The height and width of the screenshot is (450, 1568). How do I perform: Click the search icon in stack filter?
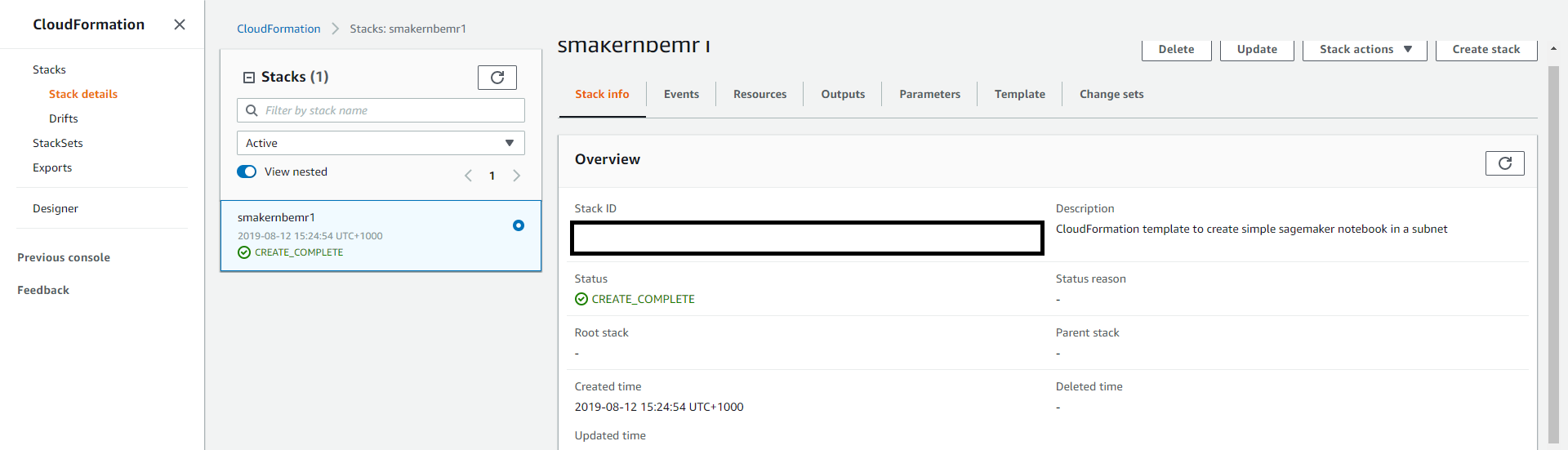tap(252, 110)
